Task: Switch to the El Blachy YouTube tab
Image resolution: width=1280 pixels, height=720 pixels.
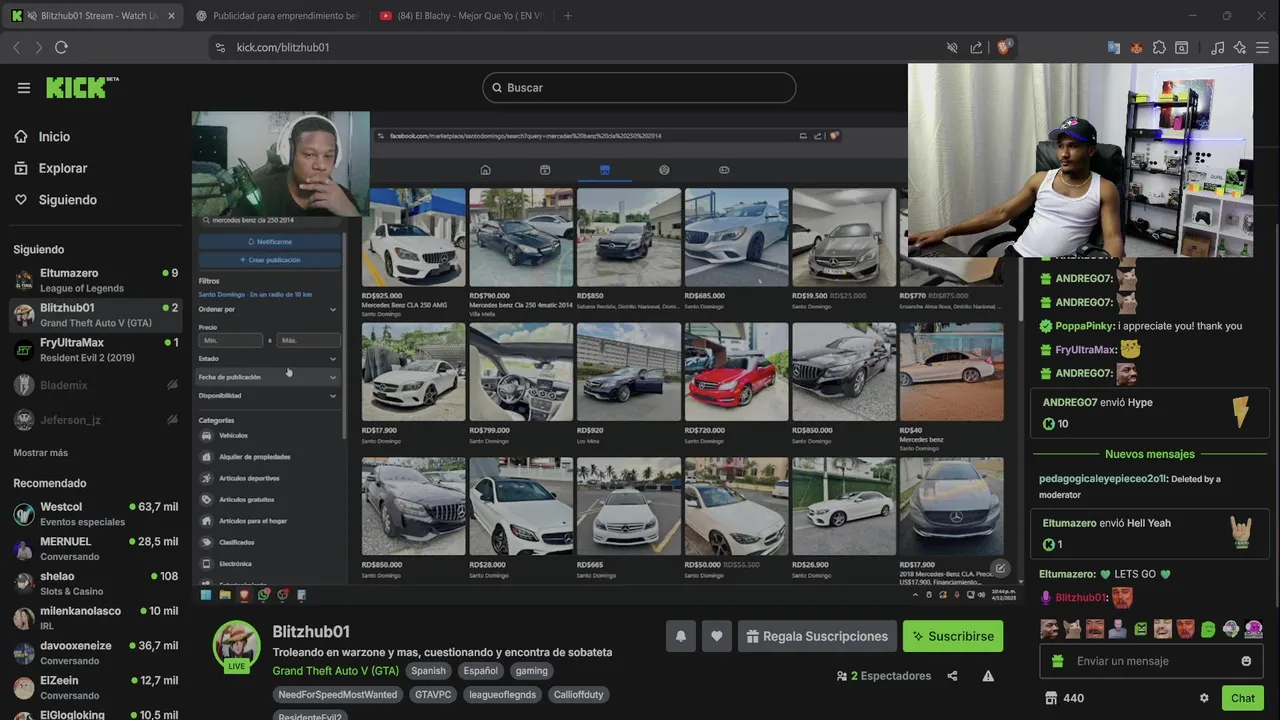Action: (460, 16)
